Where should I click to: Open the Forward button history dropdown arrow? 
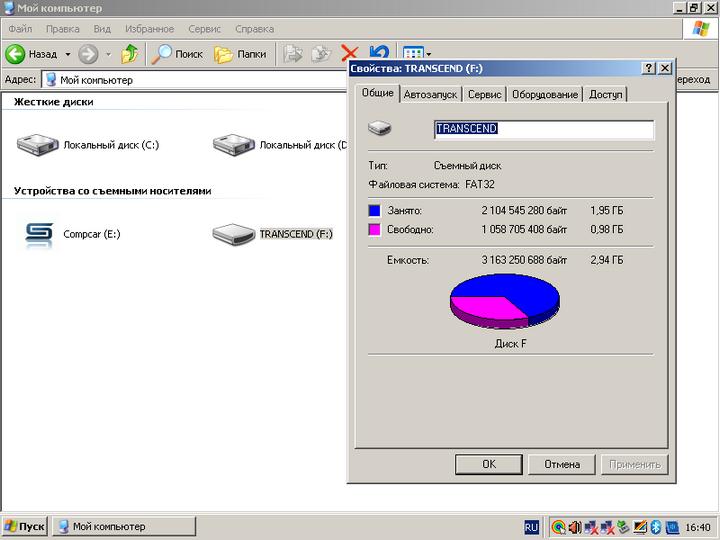(108, 54)
